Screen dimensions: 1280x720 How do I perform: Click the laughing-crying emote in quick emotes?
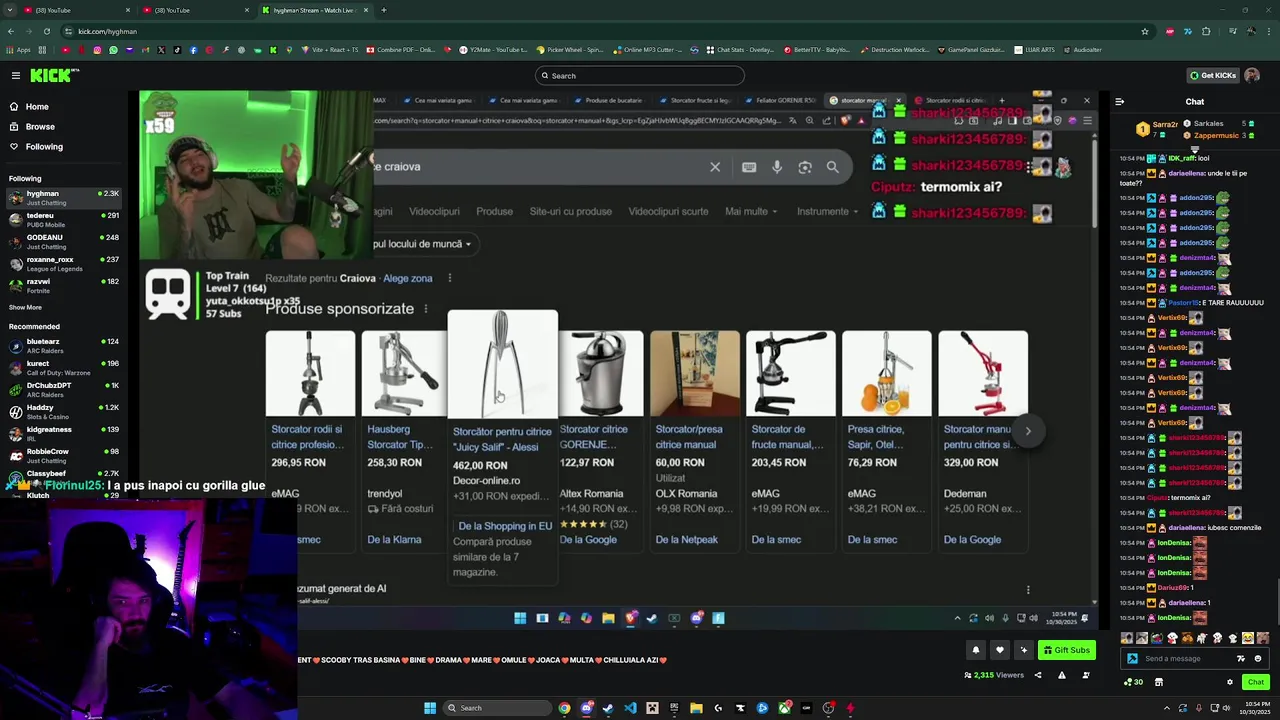pos(1248,638)
